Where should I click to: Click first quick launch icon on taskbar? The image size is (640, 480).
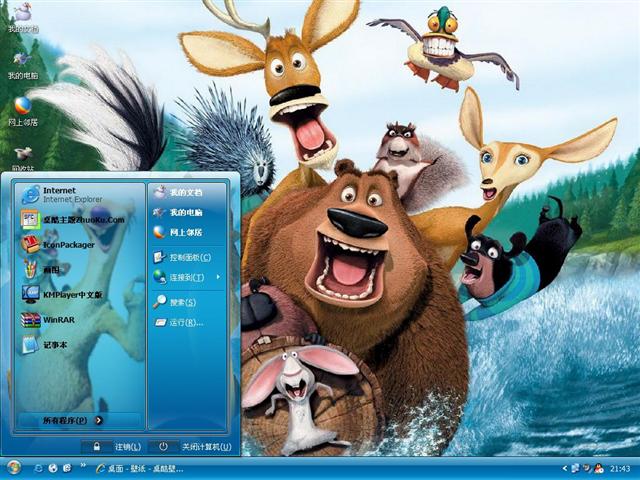[39, 468]
